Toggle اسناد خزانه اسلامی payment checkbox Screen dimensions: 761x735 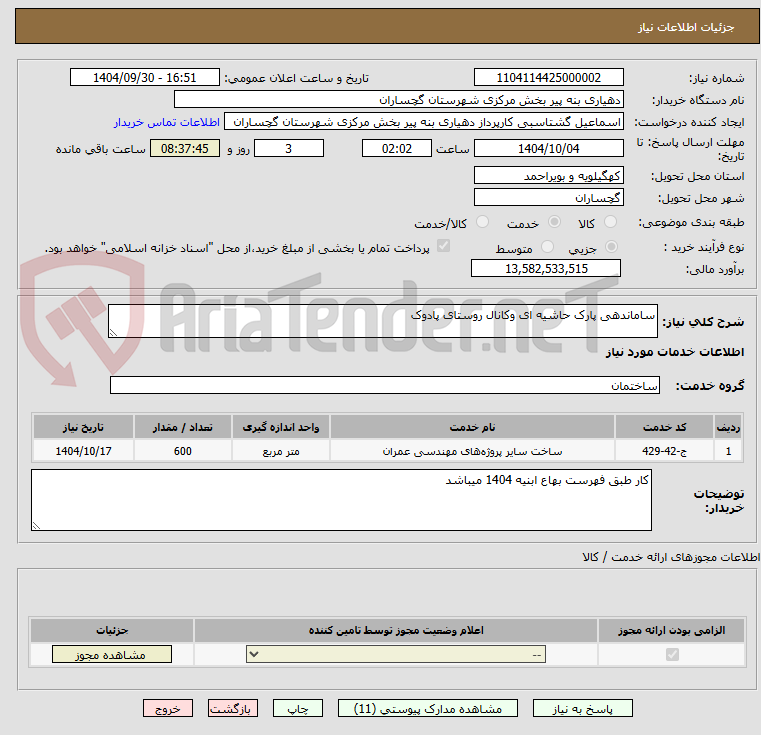point(443,246)
